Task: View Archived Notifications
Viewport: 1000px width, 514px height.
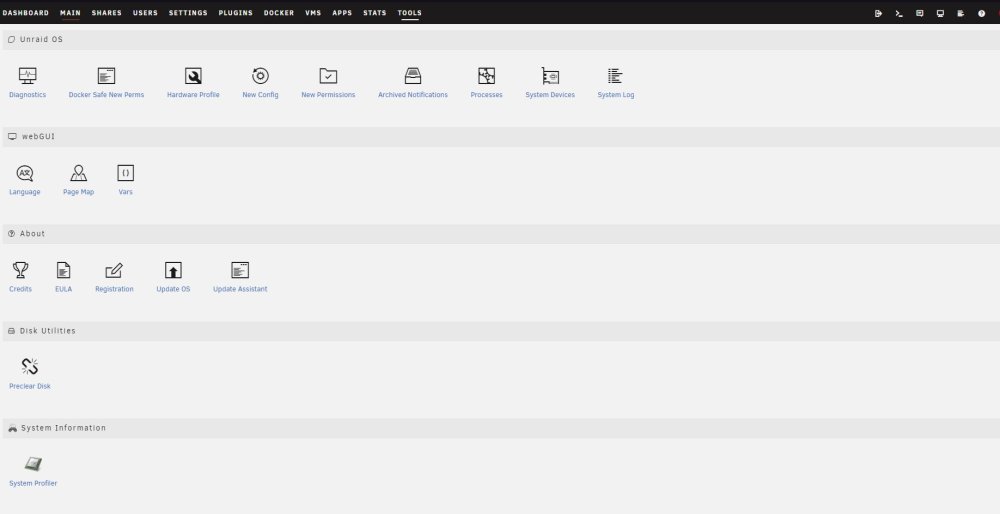Action: click(413, 83)
